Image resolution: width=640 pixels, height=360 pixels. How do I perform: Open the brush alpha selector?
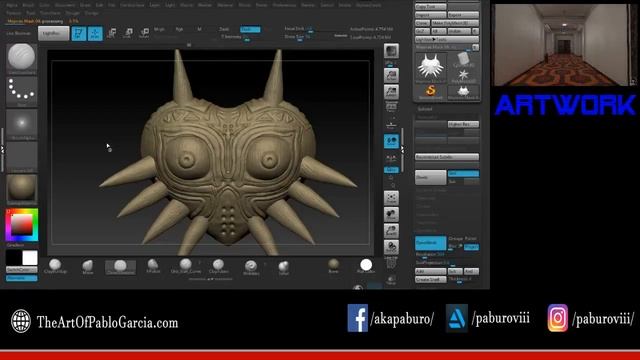22,124
